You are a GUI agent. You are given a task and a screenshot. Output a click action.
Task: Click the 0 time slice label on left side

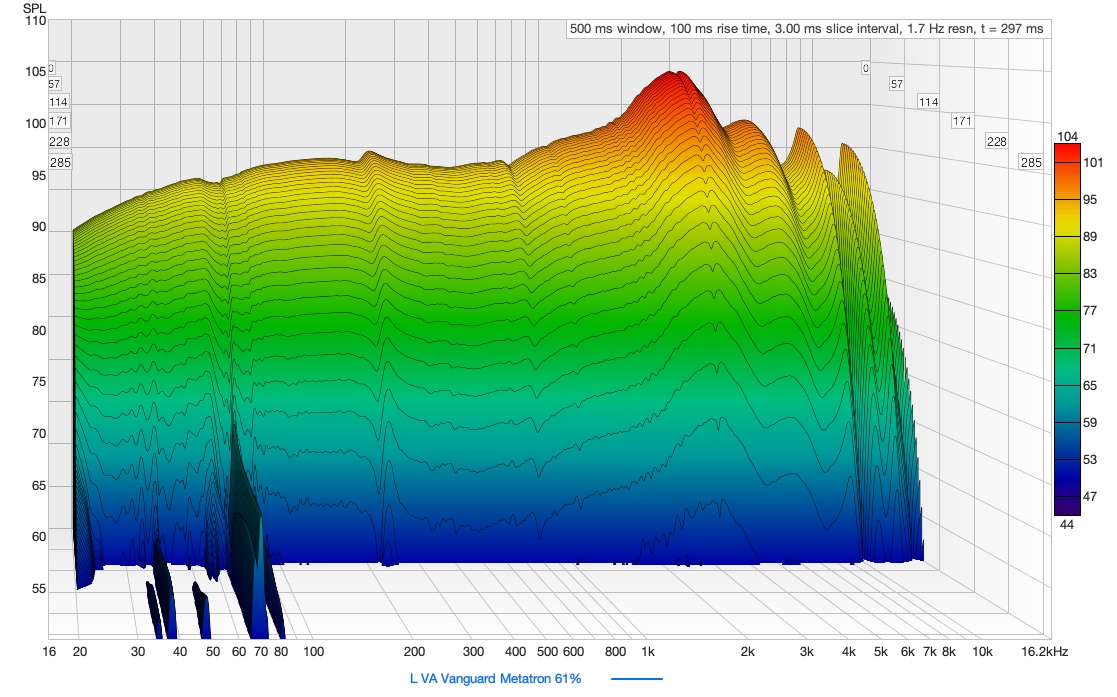tap(51, 69)
